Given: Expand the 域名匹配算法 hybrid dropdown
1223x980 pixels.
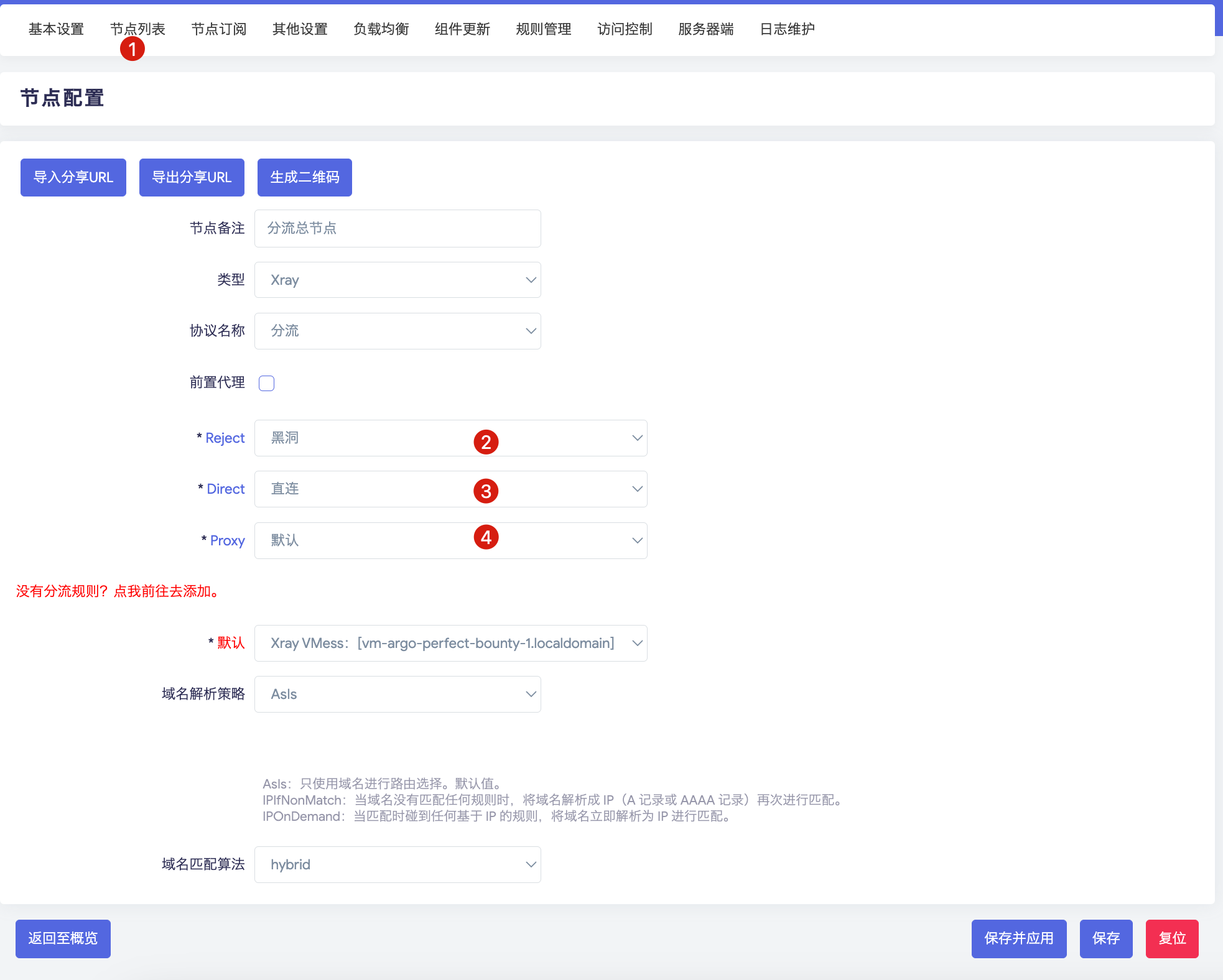Looking at the screenshot, I should [x=398, y=864].
